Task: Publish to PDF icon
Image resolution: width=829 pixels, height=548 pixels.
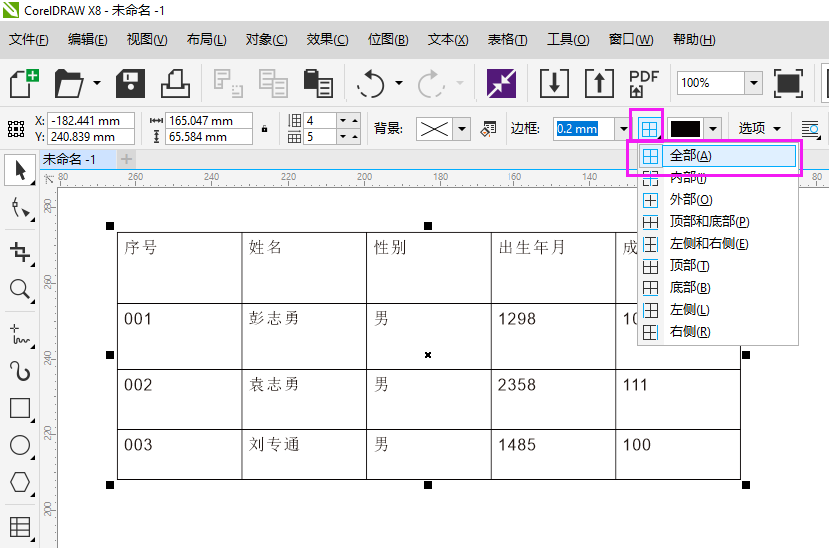Action: pyautogui.click(x=644, y=83)
